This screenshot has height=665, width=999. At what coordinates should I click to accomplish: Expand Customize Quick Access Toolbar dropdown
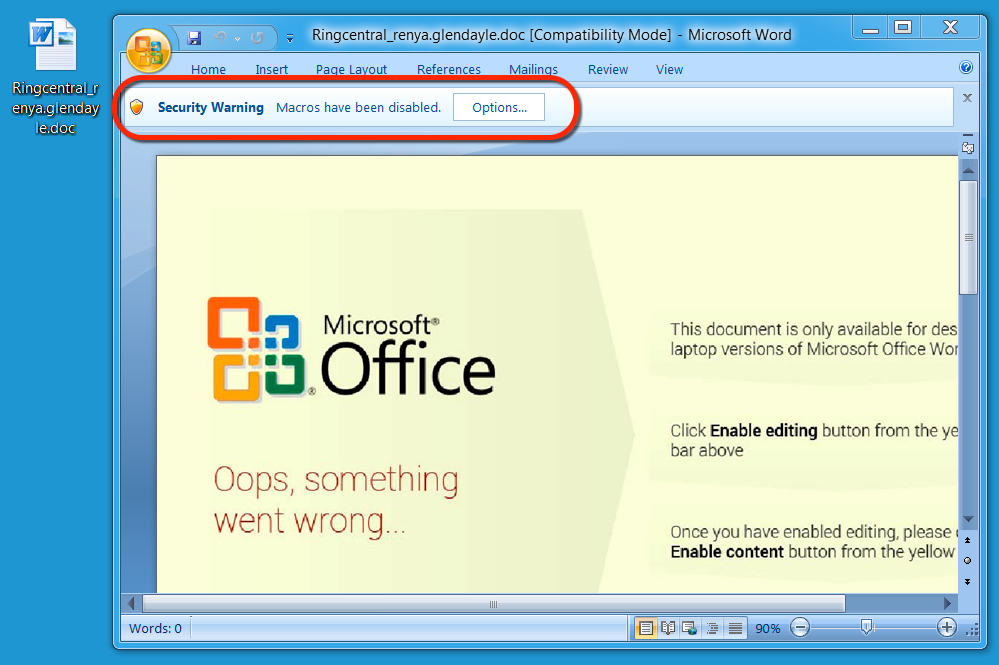290,38
